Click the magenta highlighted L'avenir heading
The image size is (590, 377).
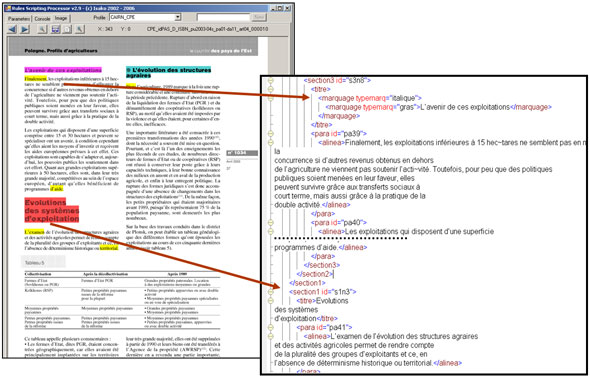click(63, 70)
